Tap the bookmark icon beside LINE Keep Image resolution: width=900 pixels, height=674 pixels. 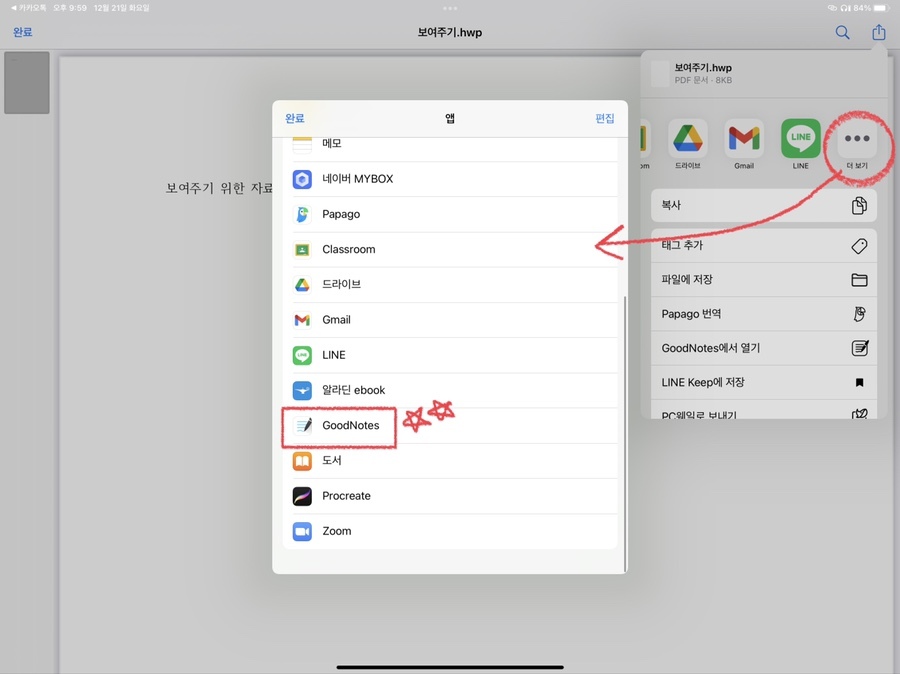[x=859, y=382]
